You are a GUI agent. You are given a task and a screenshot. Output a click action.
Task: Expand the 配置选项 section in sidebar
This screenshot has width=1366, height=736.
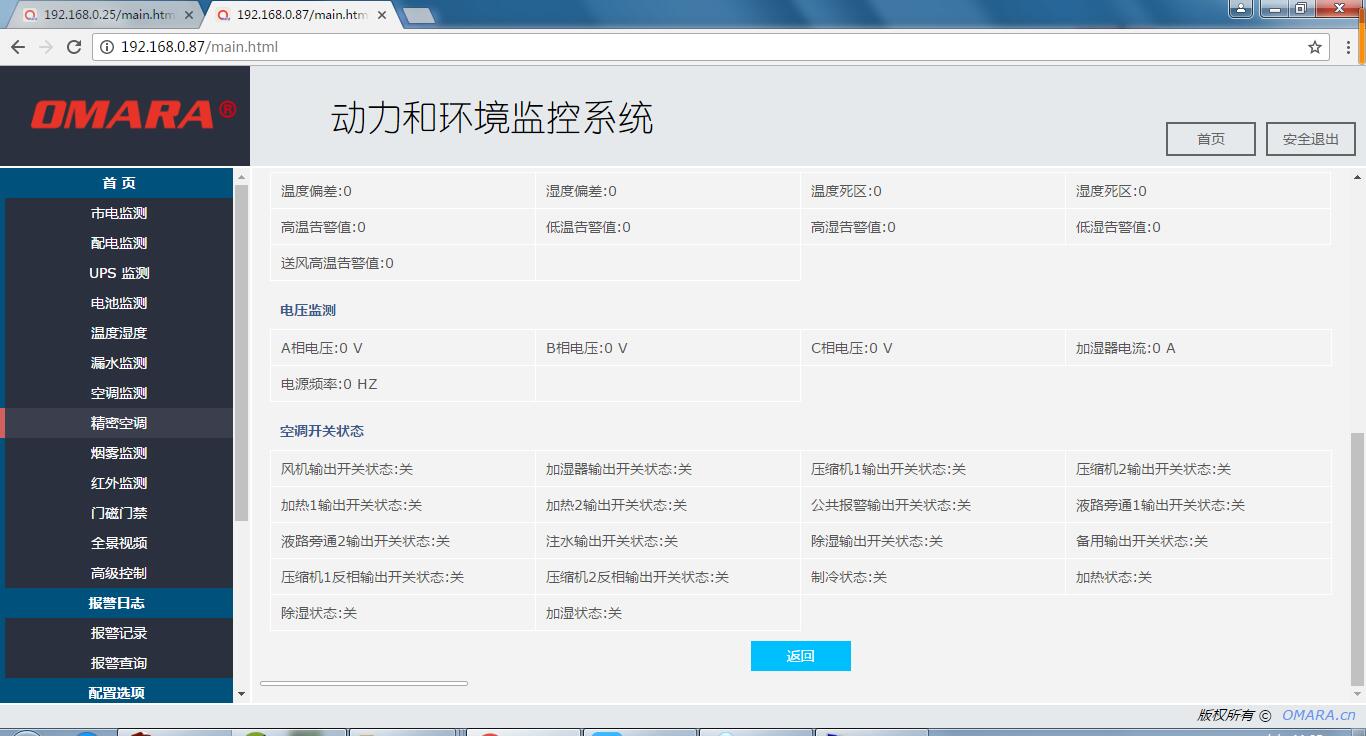(117, 691)
